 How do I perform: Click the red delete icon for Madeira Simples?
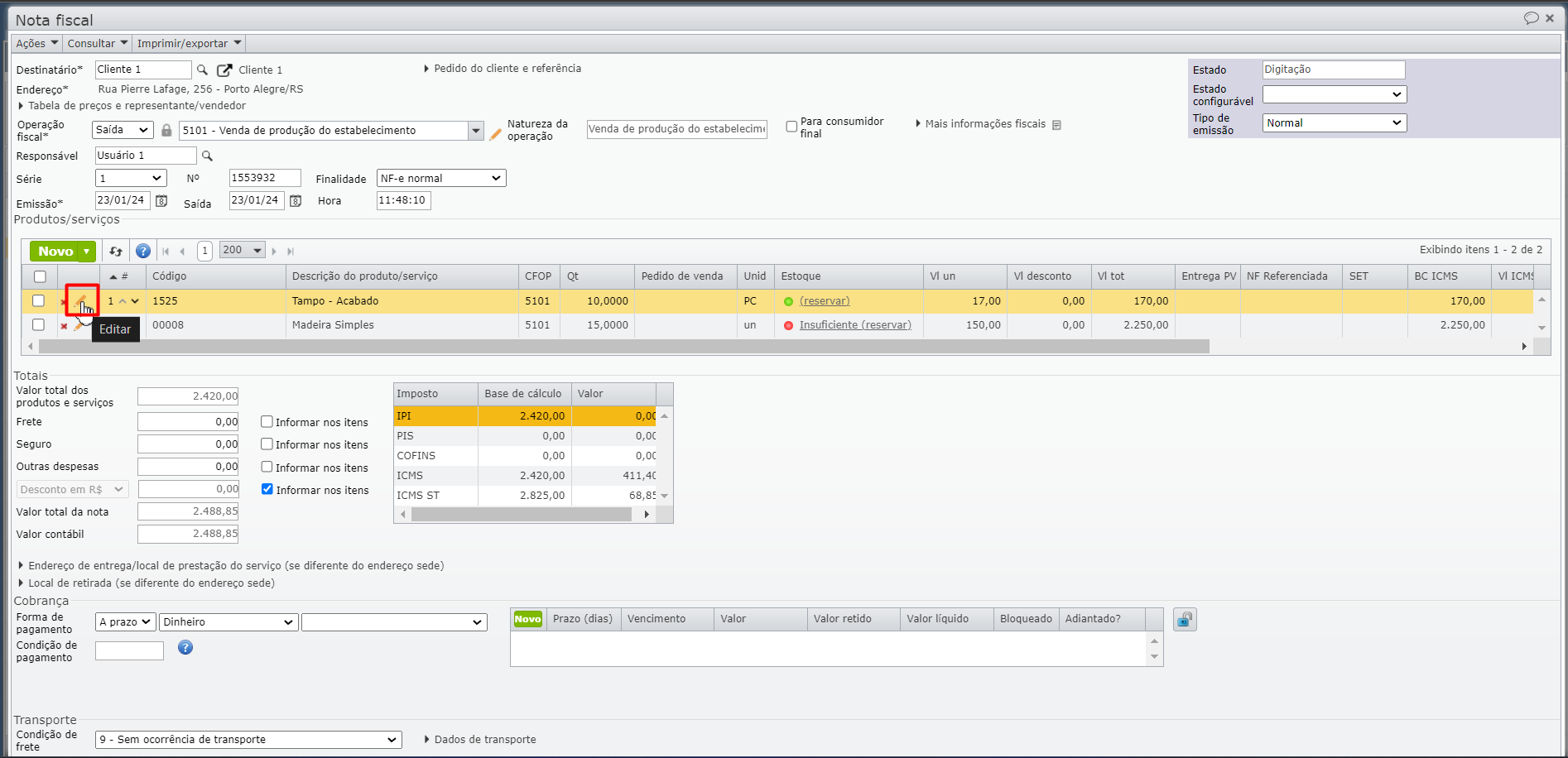64,326
